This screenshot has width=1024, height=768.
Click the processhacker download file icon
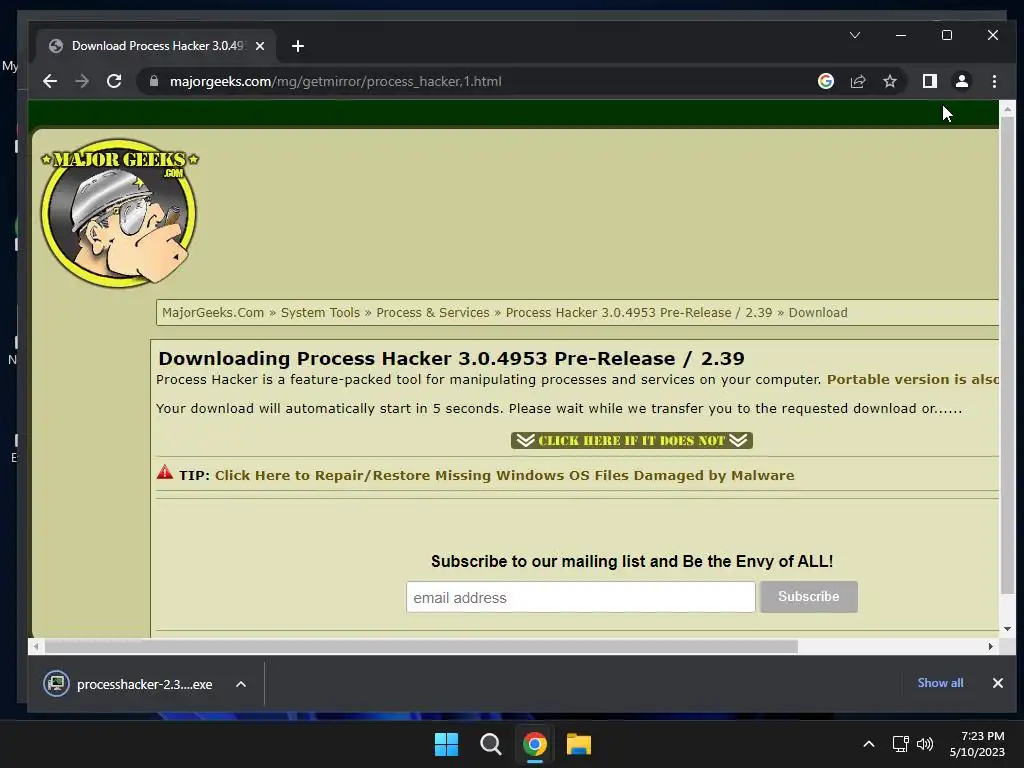click(56, 684)
